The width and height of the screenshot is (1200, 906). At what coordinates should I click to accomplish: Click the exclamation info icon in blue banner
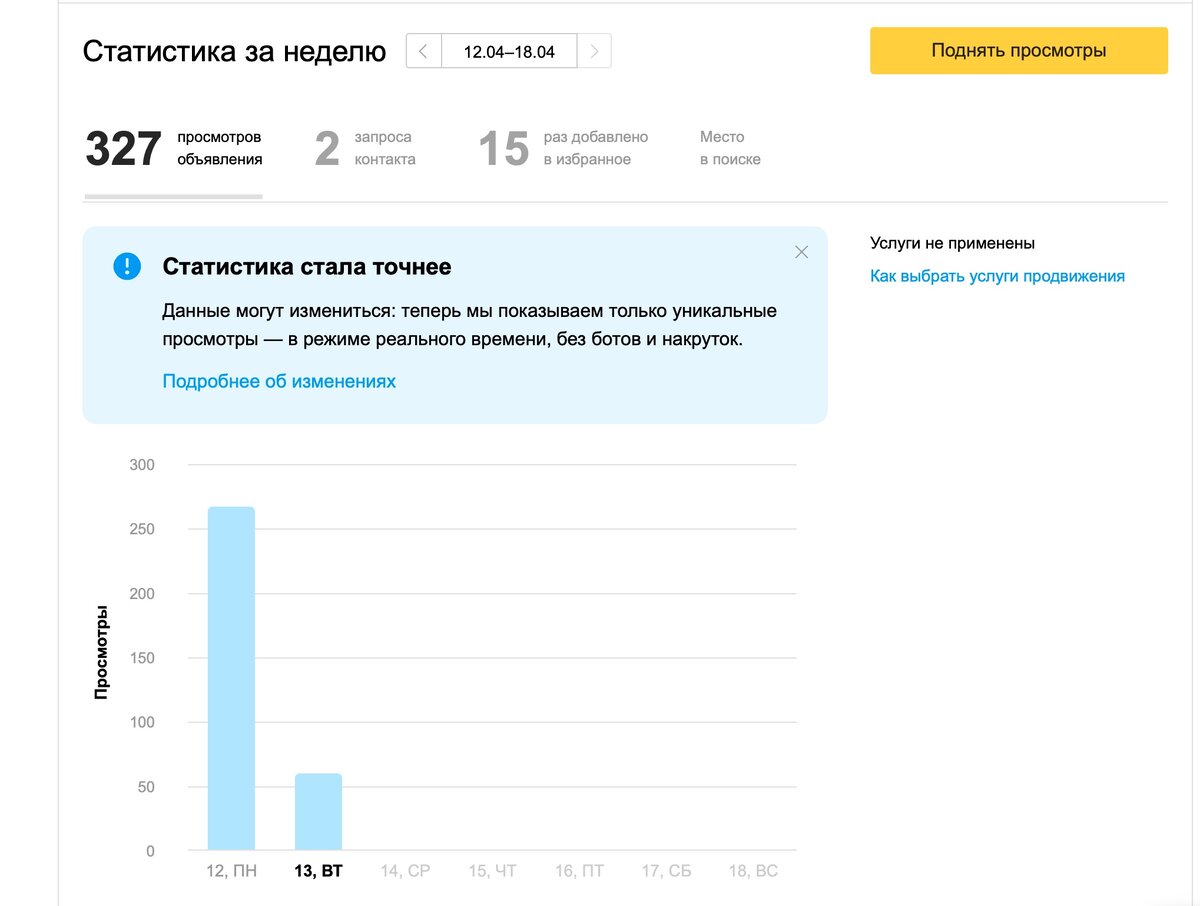pyautogui.click(x=126, y=267)
